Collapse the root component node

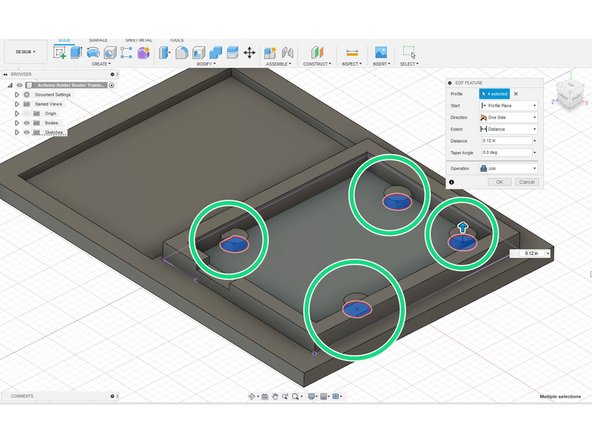10,85
